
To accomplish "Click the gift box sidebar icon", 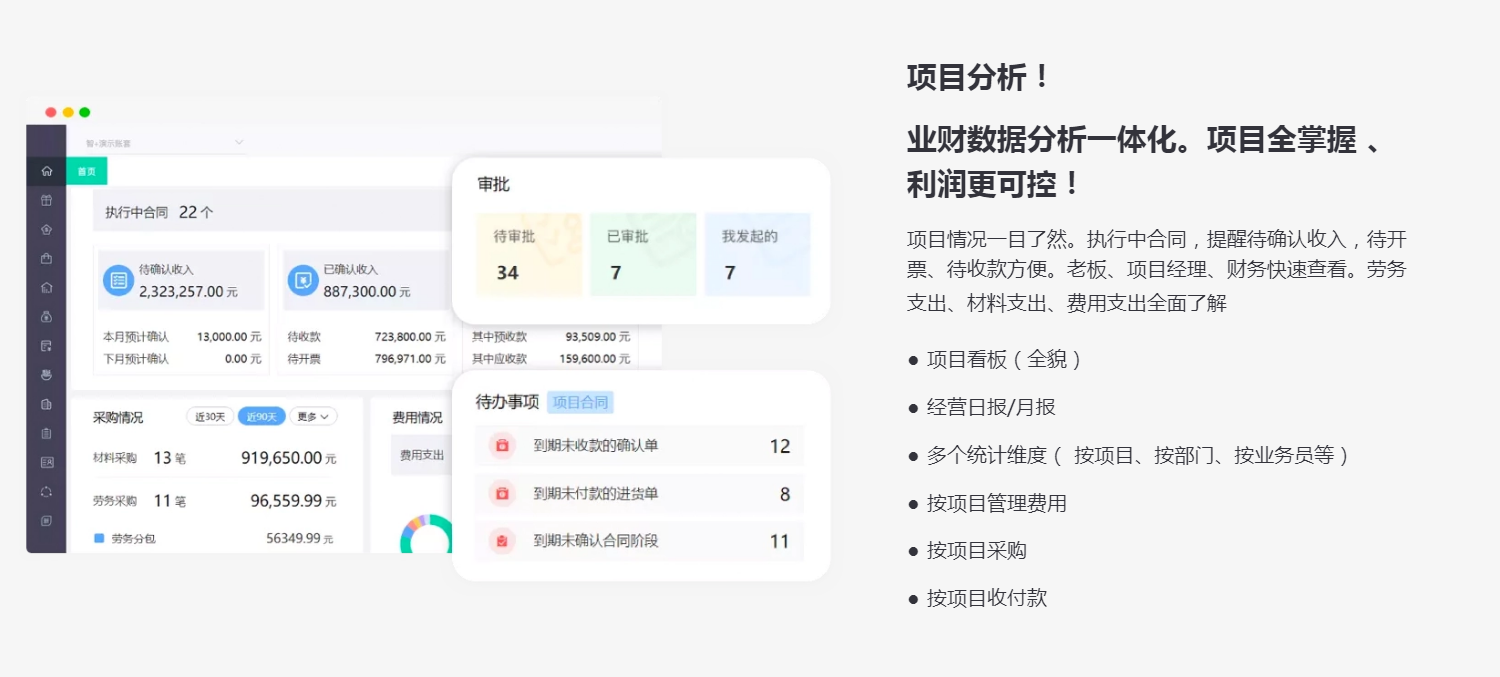I will coord(46,200).
